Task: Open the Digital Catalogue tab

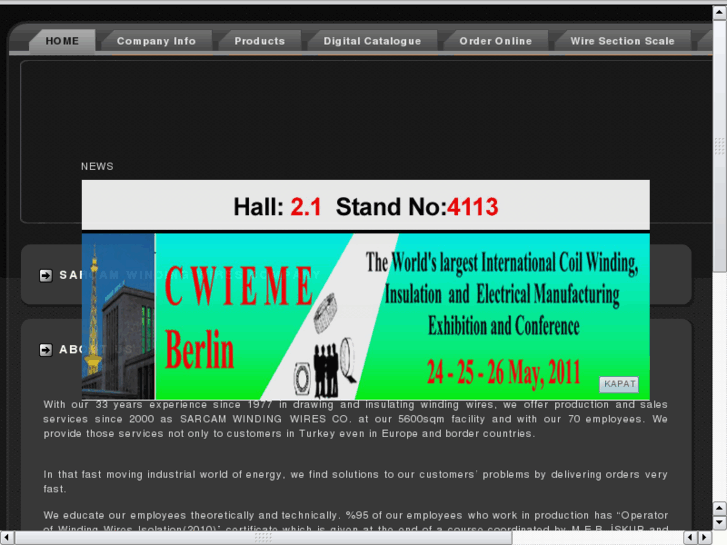Action: coord(372,41)
